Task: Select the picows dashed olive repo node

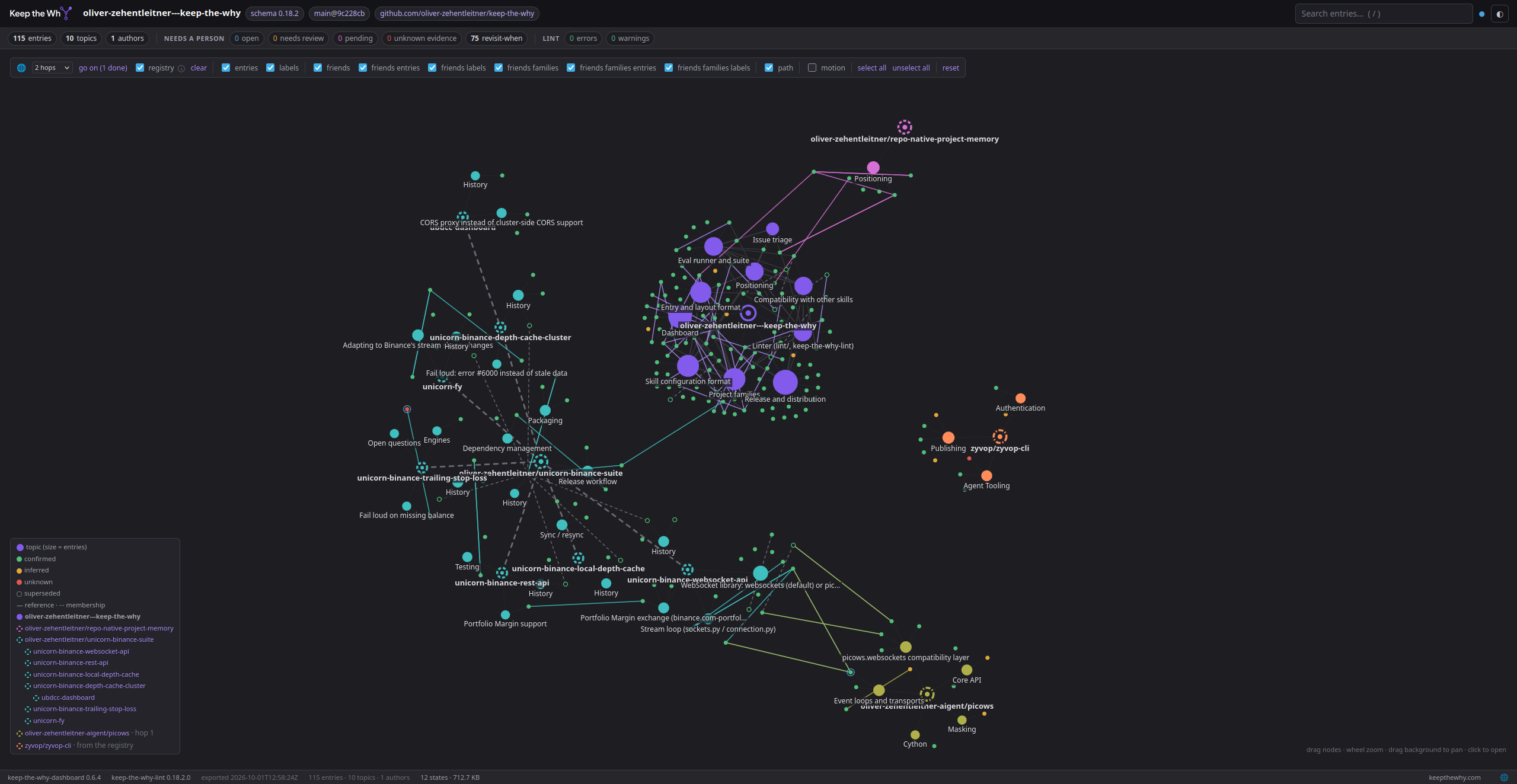Action: (927, 694)
